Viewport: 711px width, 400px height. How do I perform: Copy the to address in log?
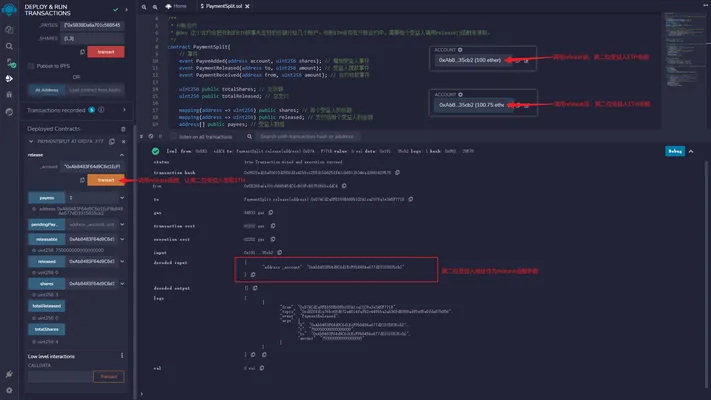pyautogui.click(x=410, y=199)
